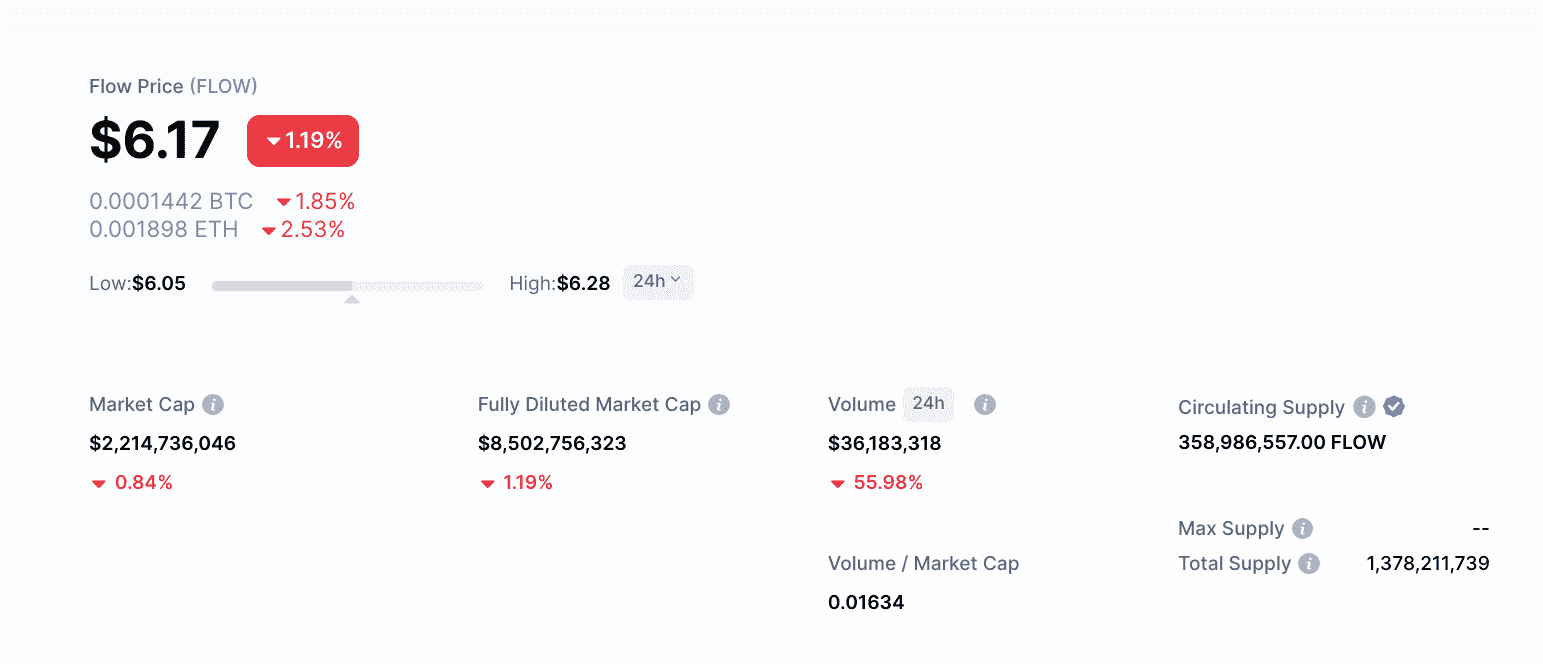Image resolution: width=1543 pixels, height=664 pixels.
Task: Click the 0.0001442 BTC price text
Action: (x=171, y=202)
